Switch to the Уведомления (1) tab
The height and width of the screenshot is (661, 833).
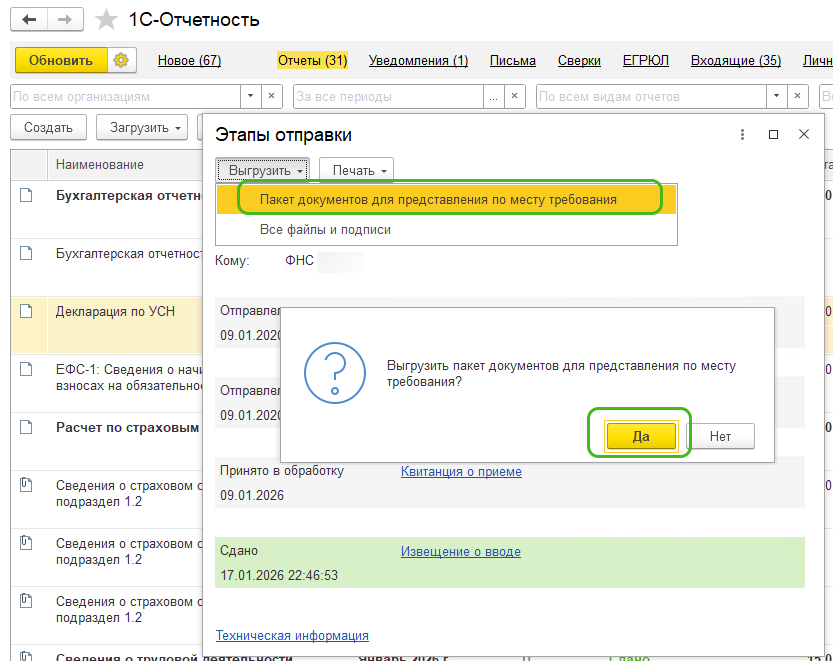(418, 61)
